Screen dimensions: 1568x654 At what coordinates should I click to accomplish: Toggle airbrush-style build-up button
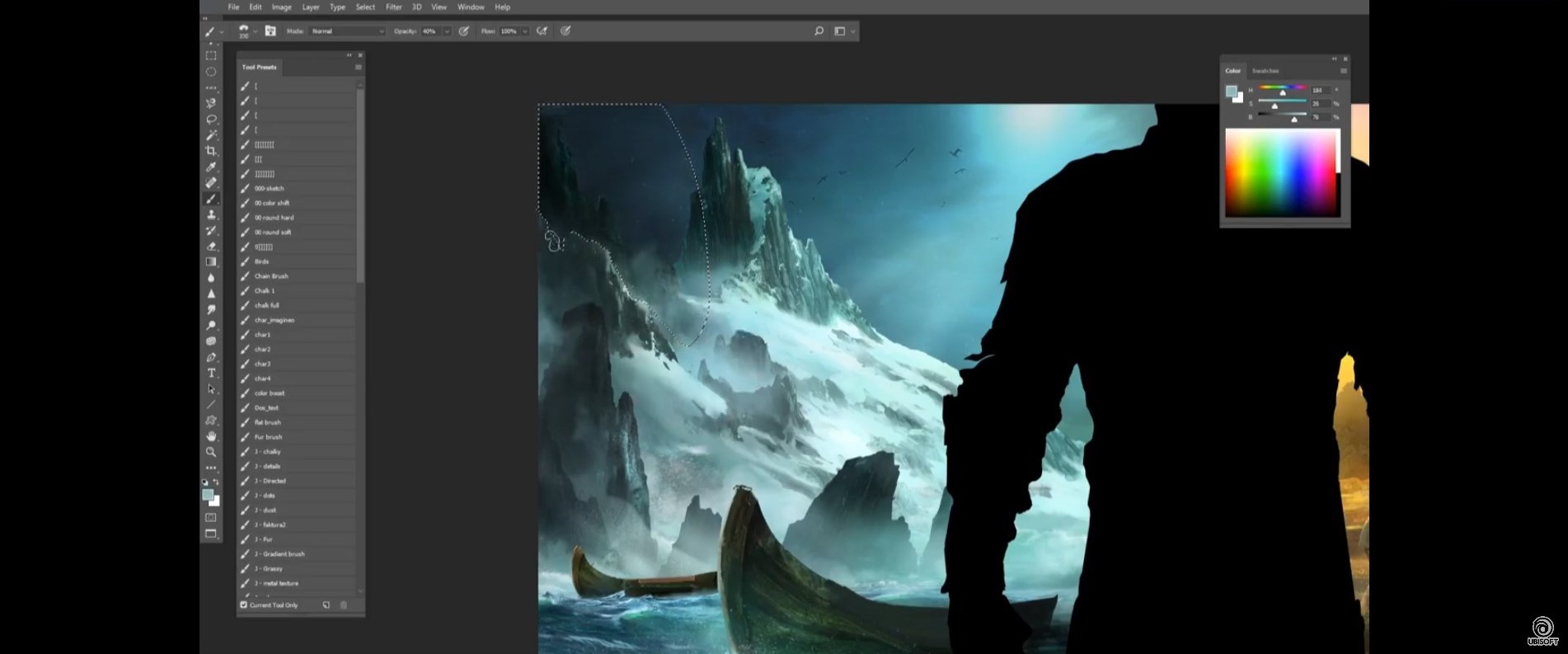(x=542, y=31)
